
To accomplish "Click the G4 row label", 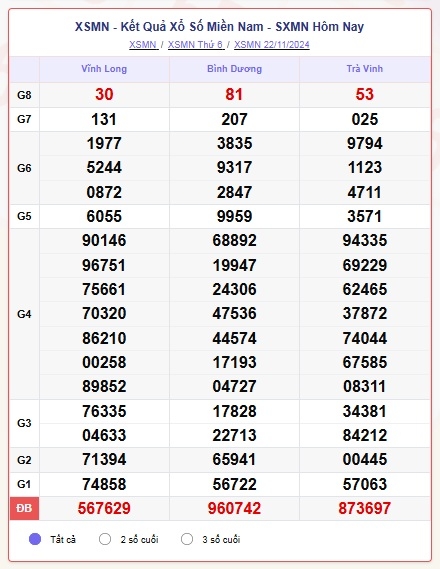I will tap(24, 314).
